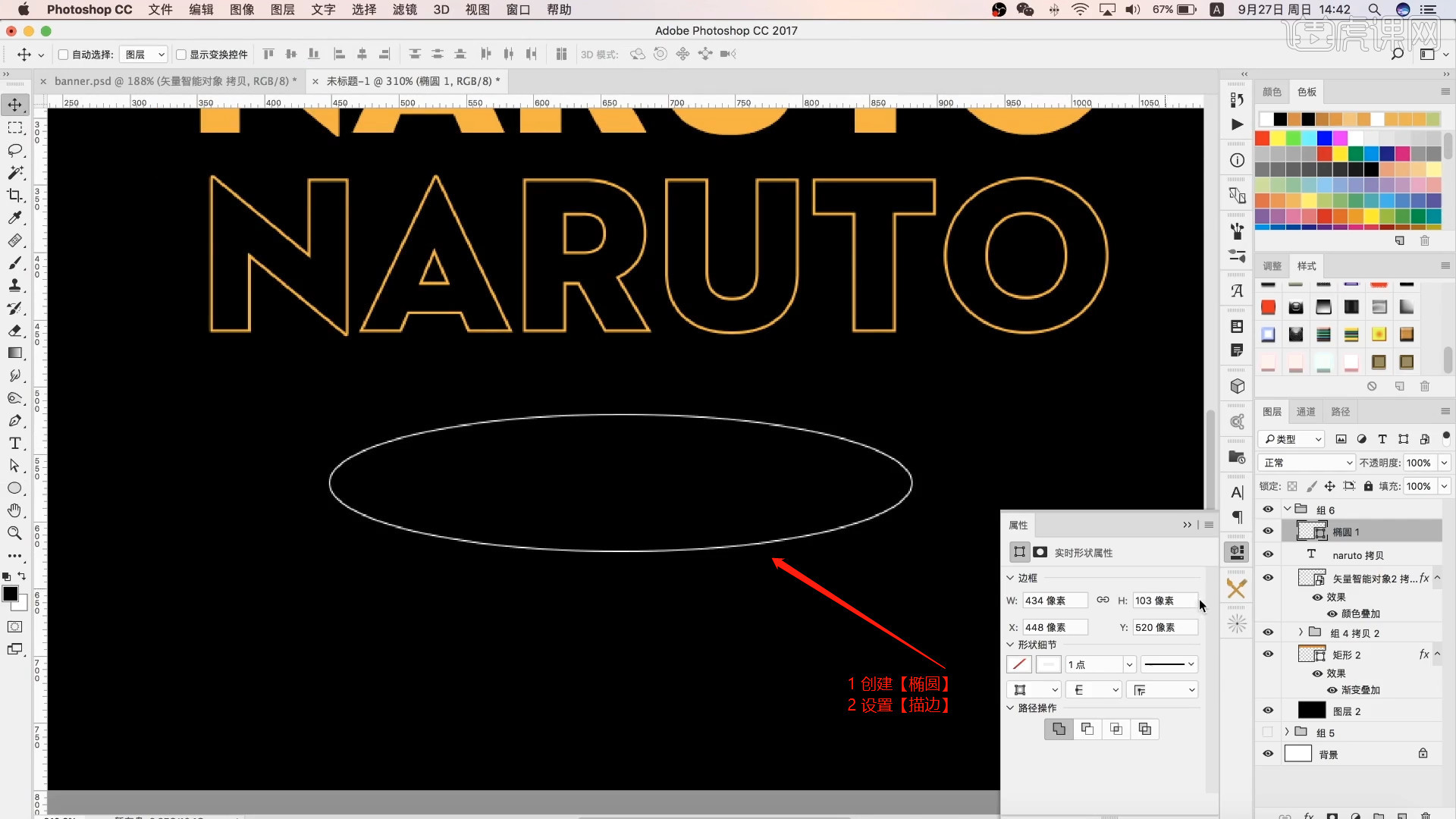Open the Character panel icon

1238,493
